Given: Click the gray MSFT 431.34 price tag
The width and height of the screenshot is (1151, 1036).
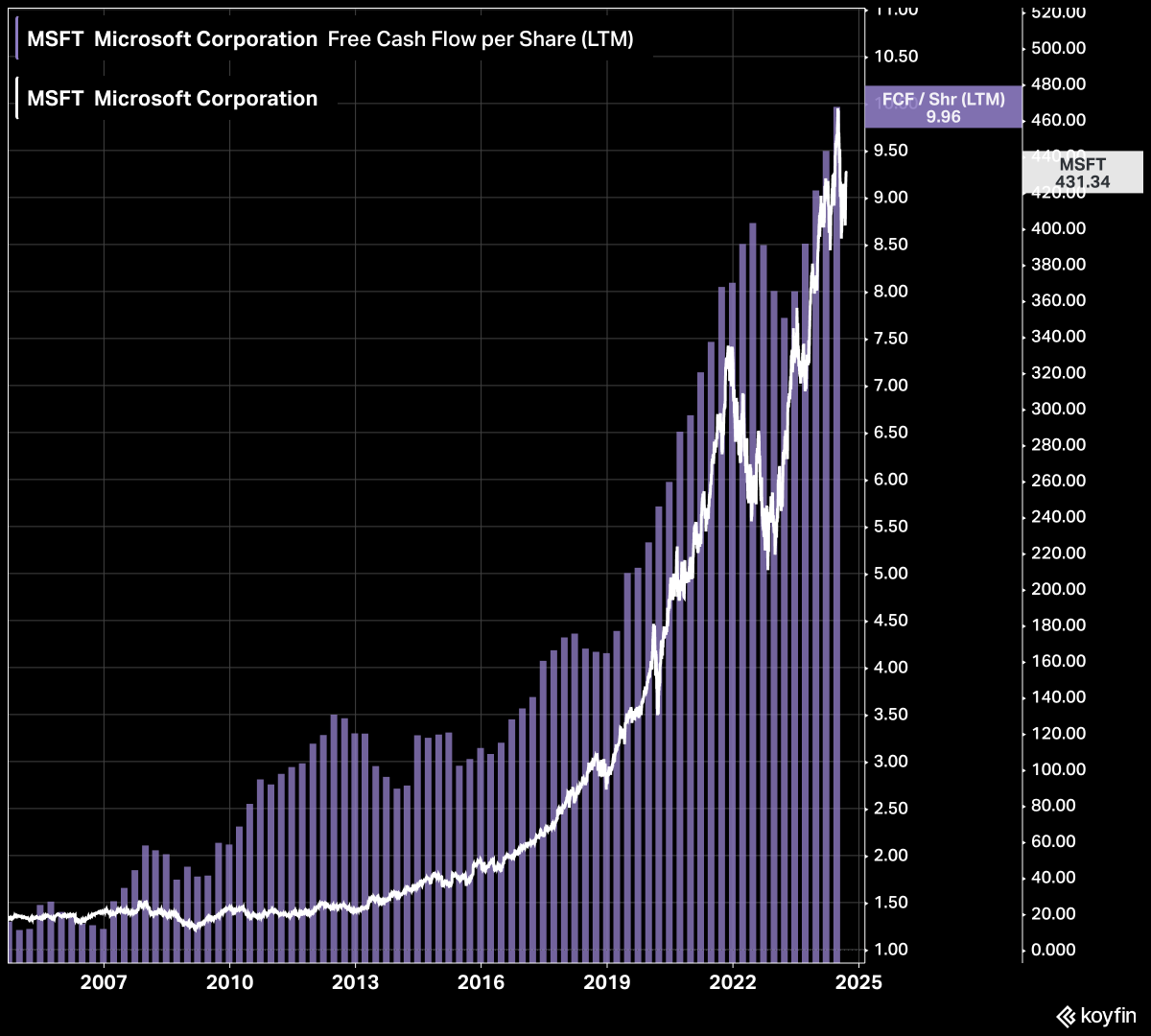Looking at the screenshot, I should (x=1083, y=173).
